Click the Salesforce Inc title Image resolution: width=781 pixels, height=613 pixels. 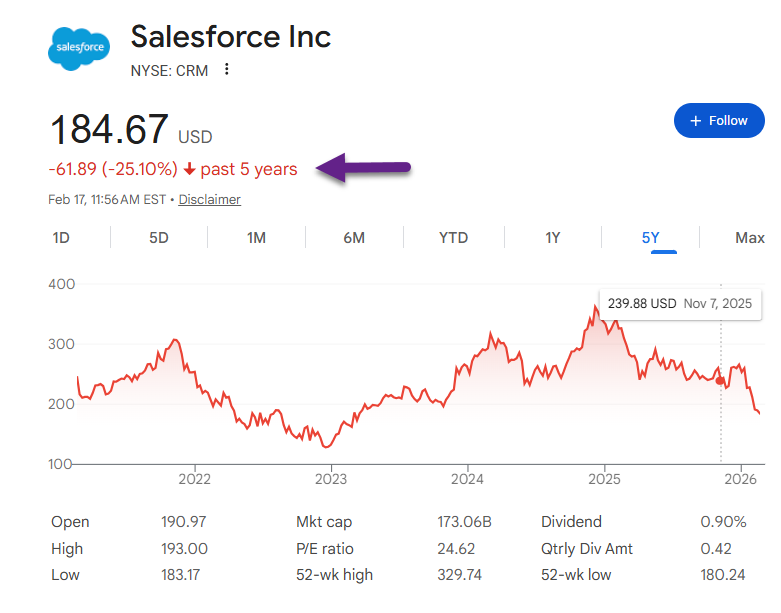(x=231, y=37)
